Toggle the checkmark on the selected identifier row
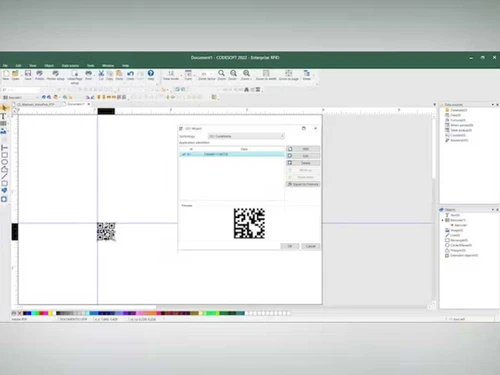The height and width of the screenshot is (375, 500). (184, 154)
